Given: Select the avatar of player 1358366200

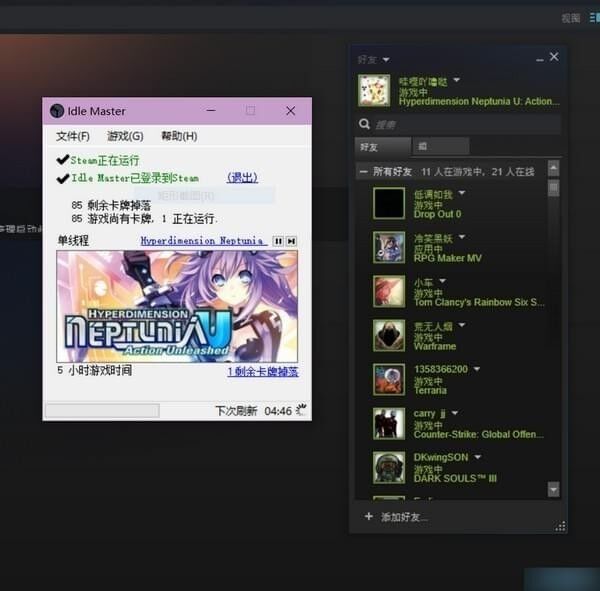Looking at the screenshot, I should click(x=388, y=379).
